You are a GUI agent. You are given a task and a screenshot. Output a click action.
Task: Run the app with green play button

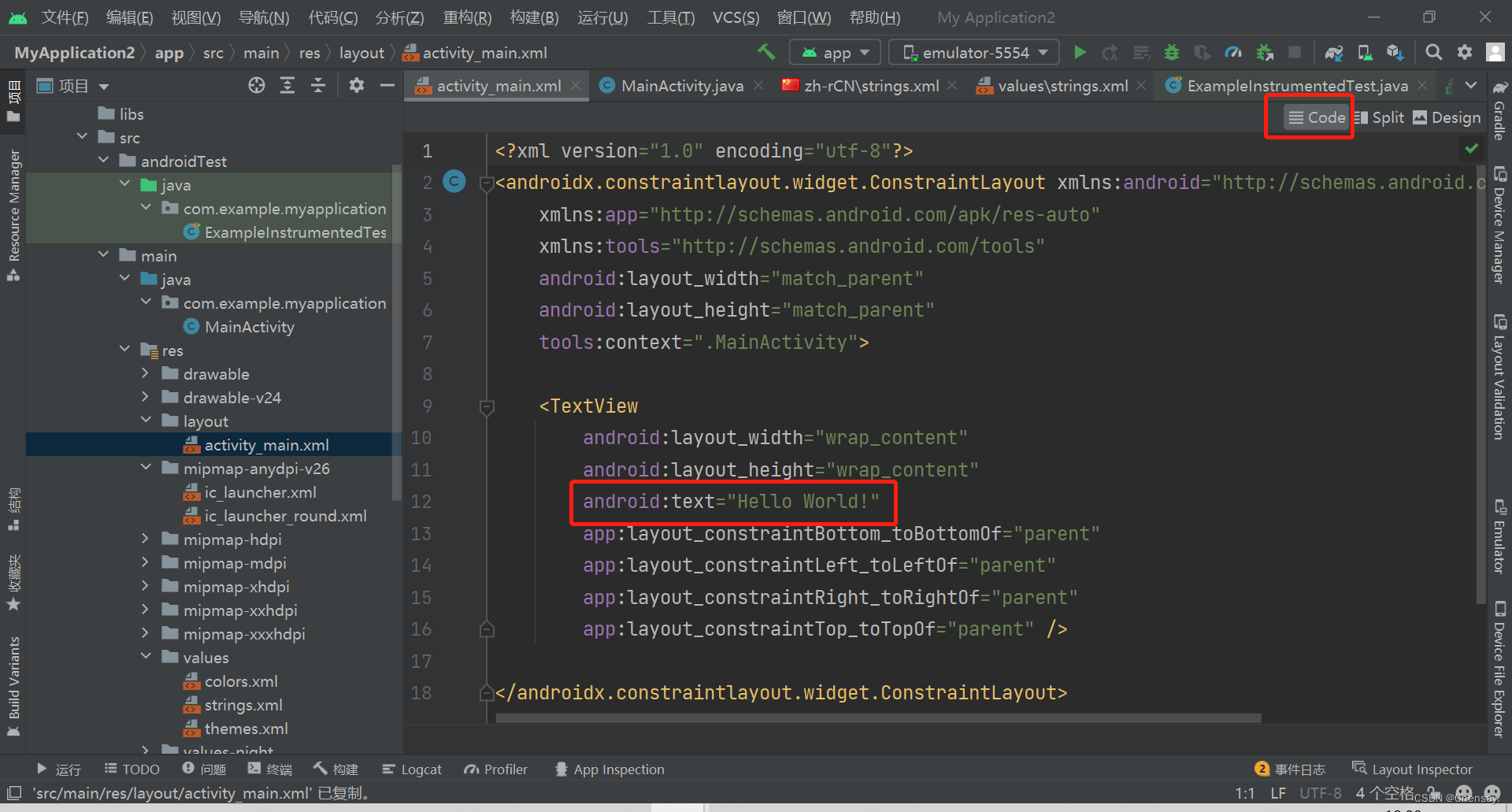click(1080, 52)
